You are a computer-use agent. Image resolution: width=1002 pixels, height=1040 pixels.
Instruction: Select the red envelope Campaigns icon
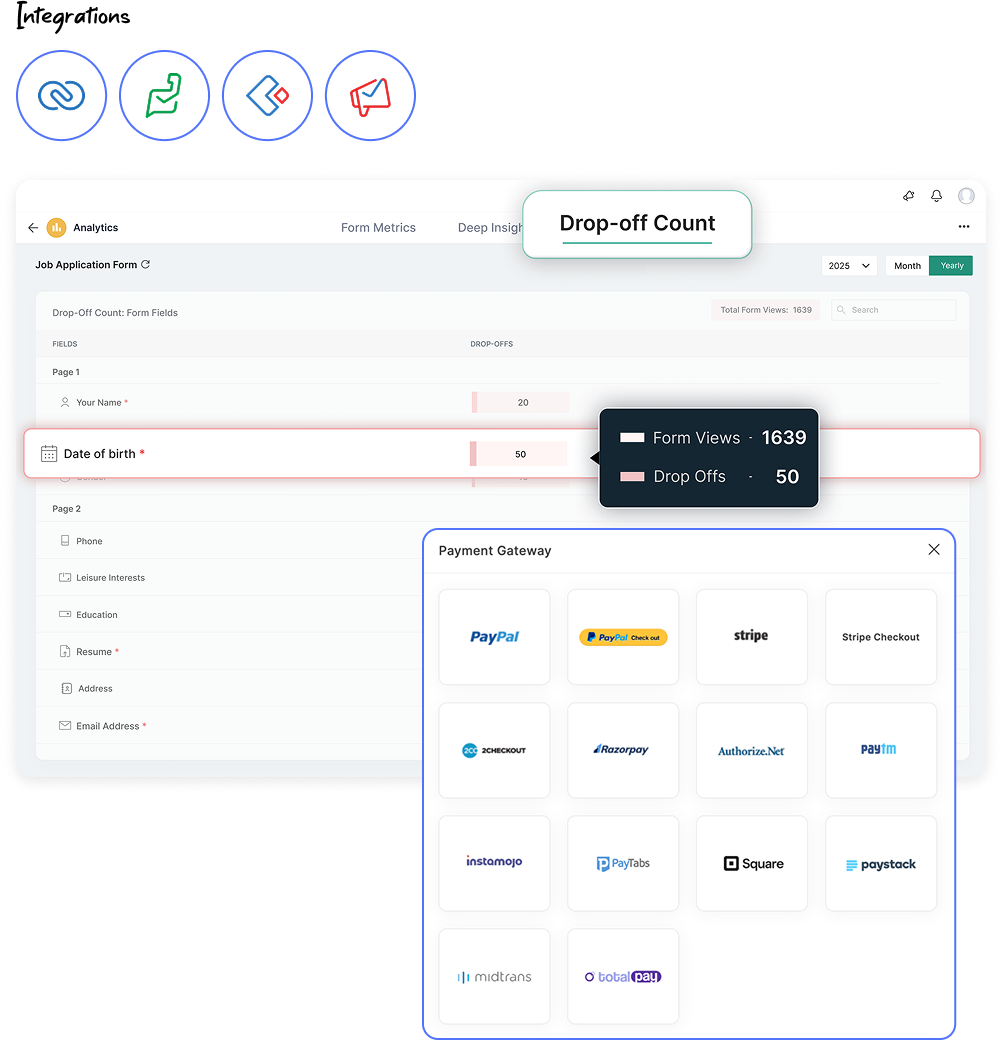tap(370, 95)
